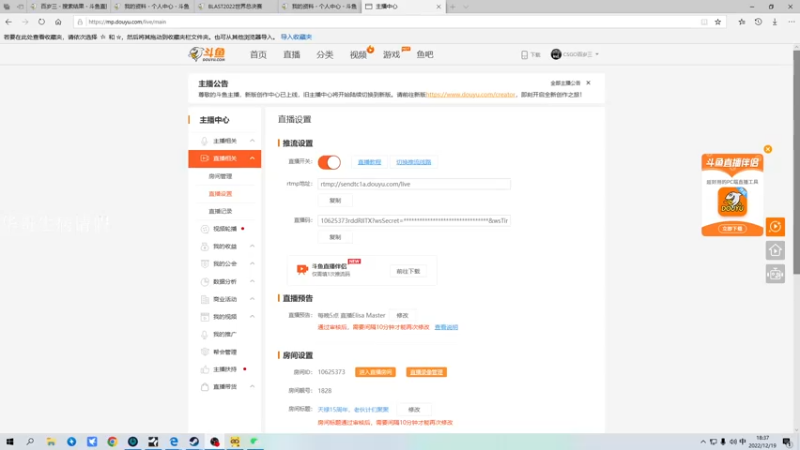Image resolution: width=800 pixels, height=450 pixels.
Task: Open the 鱼吧 nav item
Action: [424, 55]
